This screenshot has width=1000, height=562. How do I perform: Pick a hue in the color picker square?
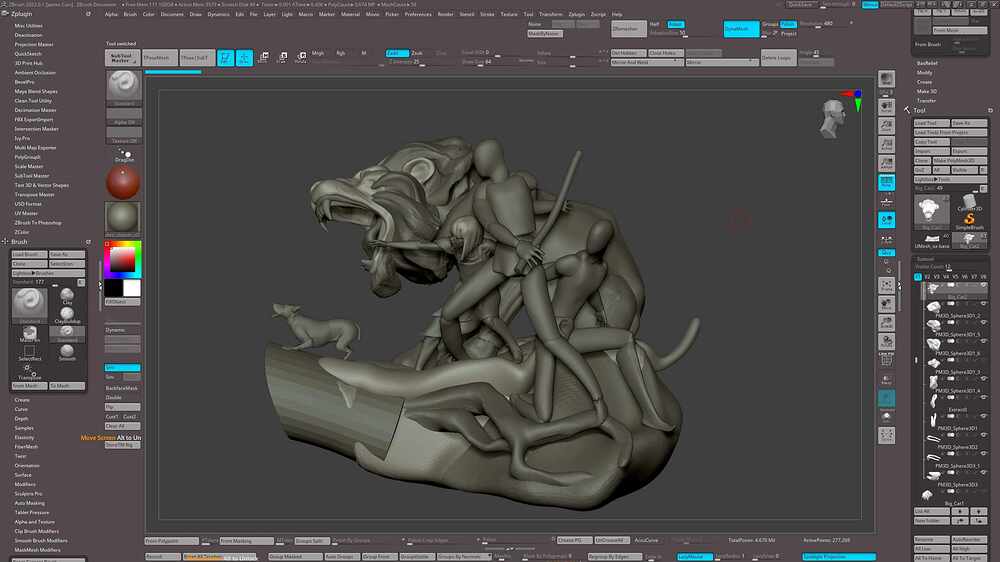click(x=122, y=259)
